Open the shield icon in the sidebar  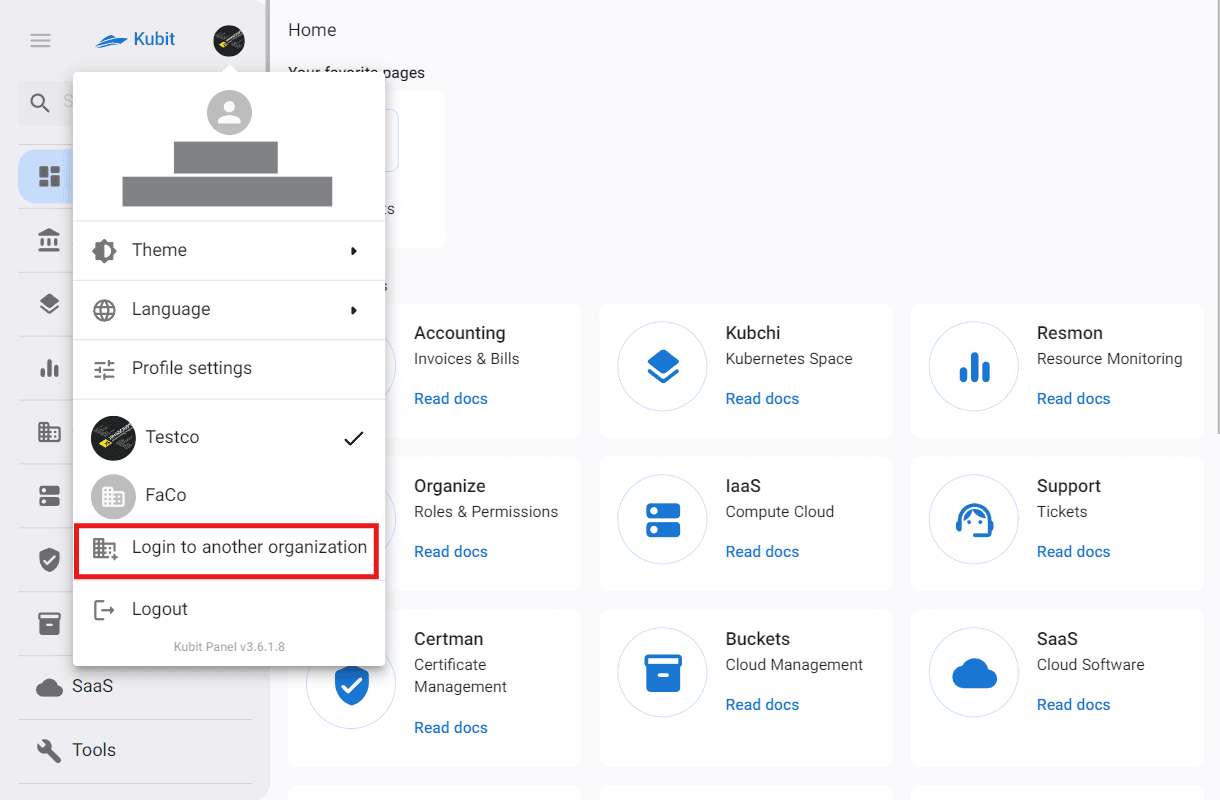coord(49,560)
